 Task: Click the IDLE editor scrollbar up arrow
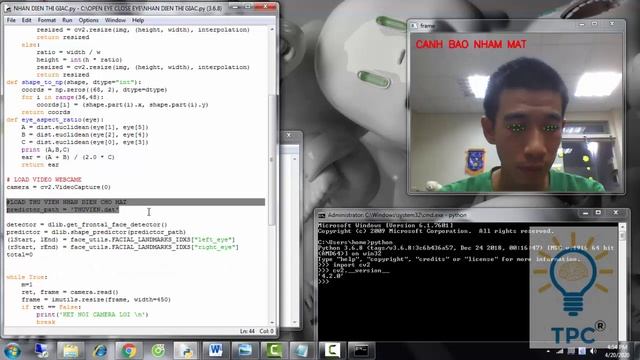[272, 29]
